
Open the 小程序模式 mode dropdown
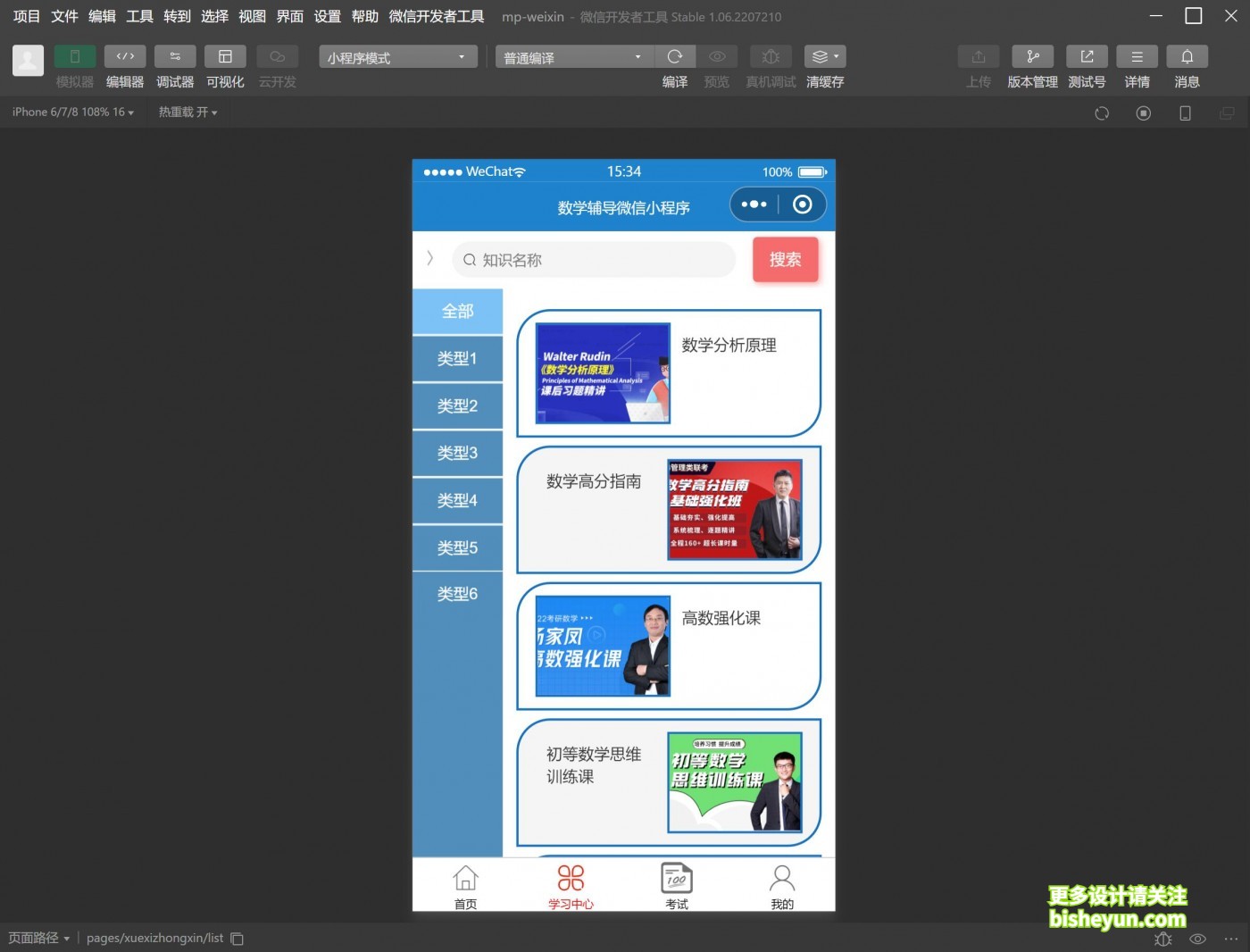[x=397, y=58]
